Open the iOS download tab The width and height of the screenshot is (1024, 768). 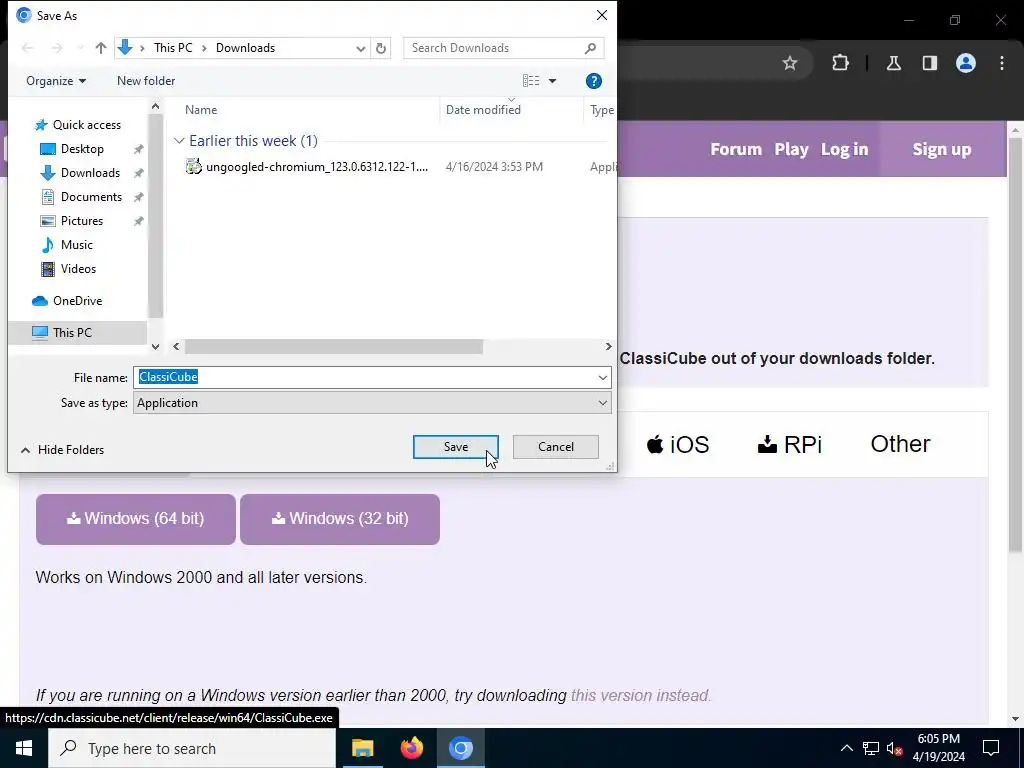point(677,445)
